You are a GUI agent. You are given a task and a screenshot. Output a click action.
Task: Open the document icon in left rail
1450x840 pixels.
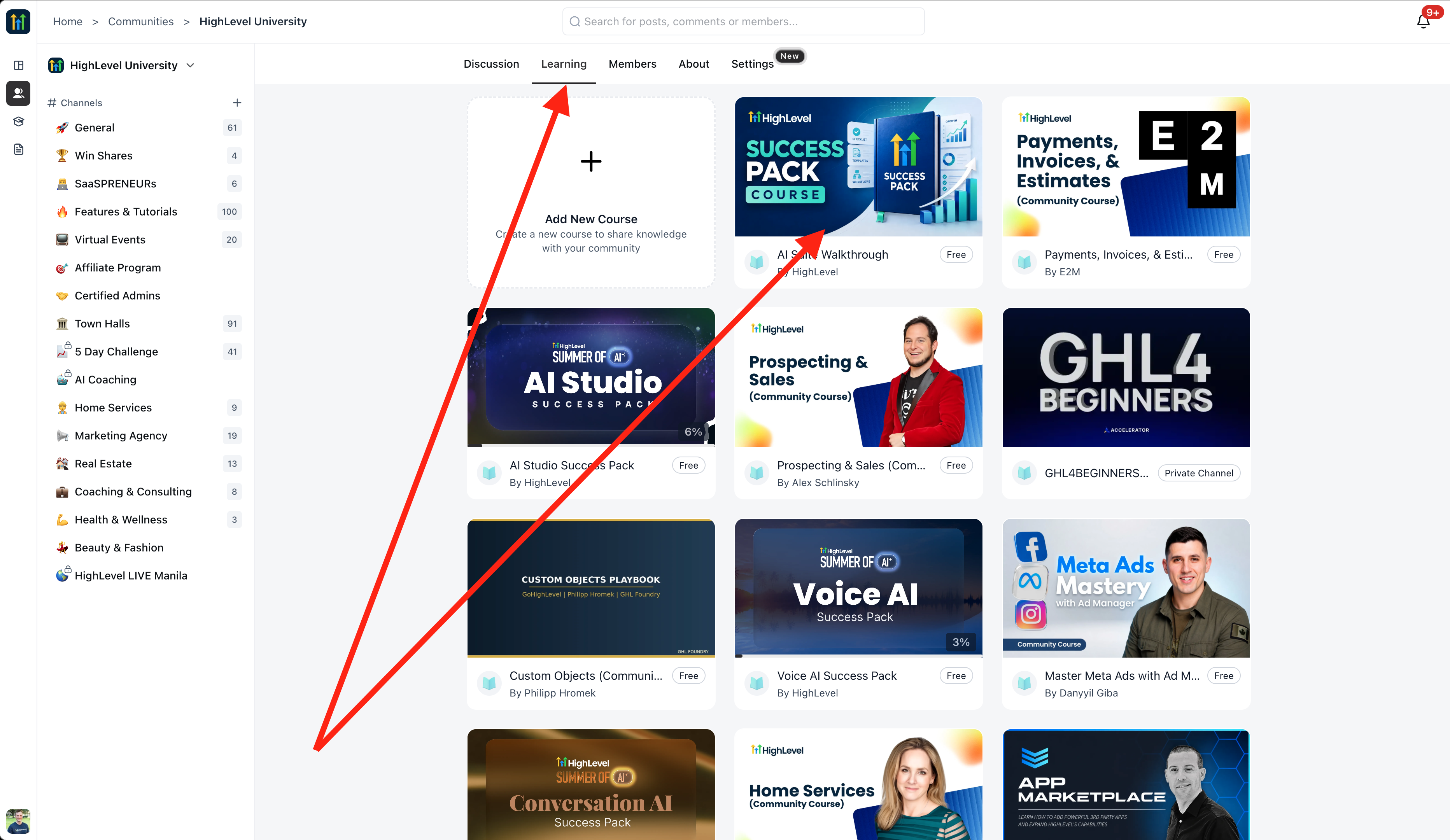(18, 150)
